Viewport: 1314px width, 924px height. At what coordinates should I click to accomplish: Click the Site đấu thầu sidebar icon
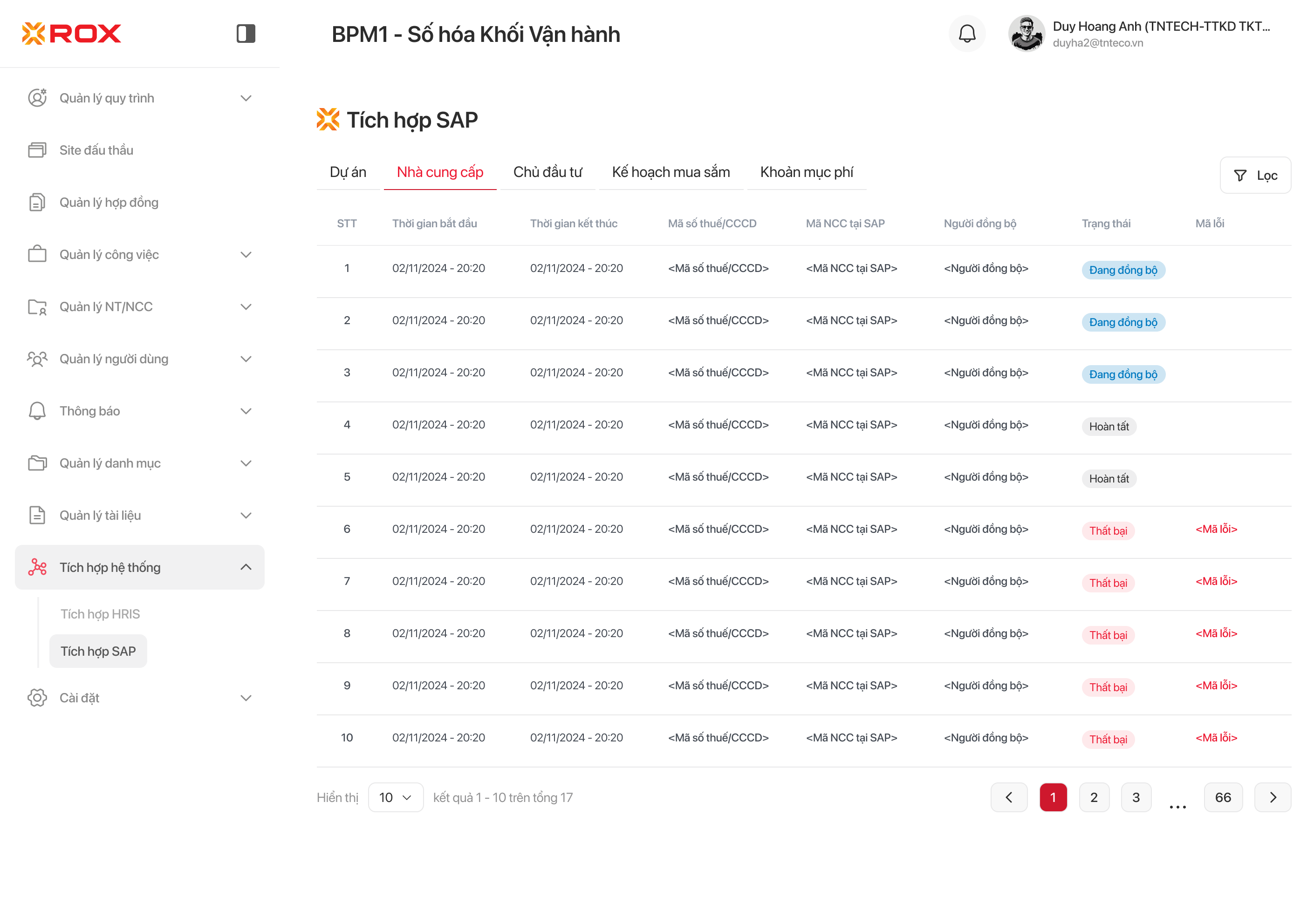[x=37, y=150]
